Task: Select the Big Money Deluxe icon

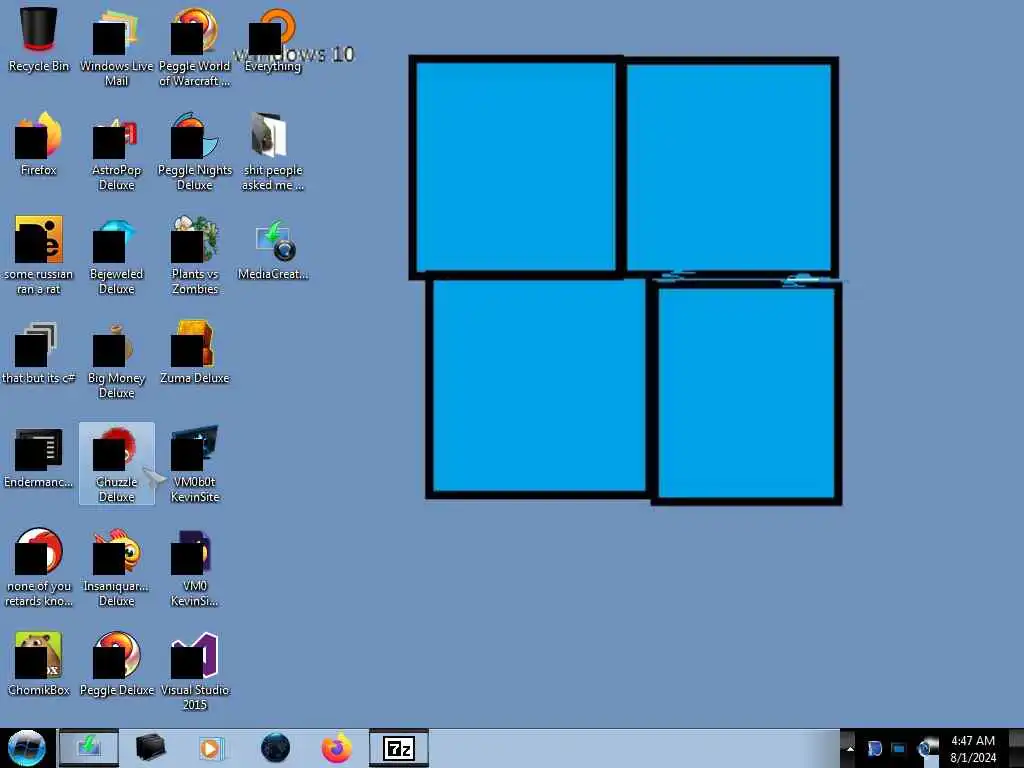Action: pos(116,360)
